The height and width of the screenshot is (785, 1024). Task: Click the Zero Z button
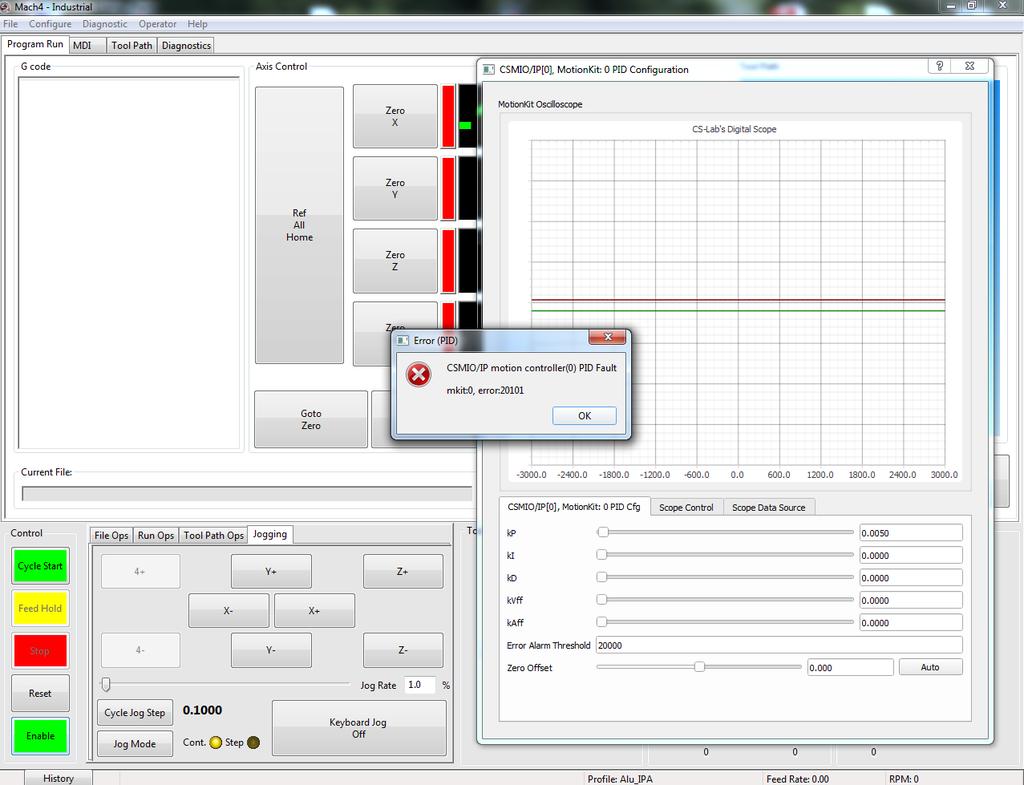click(x=395, y=261)
